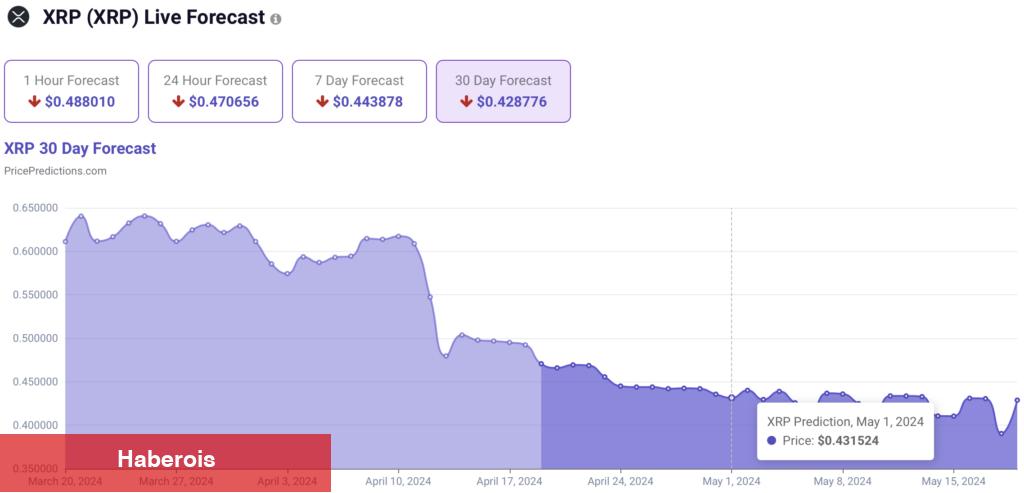Click the April 17, 2024 axis label
Viewport: 1024px width, 493px height.
pyautogui.click(x=509, y=482)
